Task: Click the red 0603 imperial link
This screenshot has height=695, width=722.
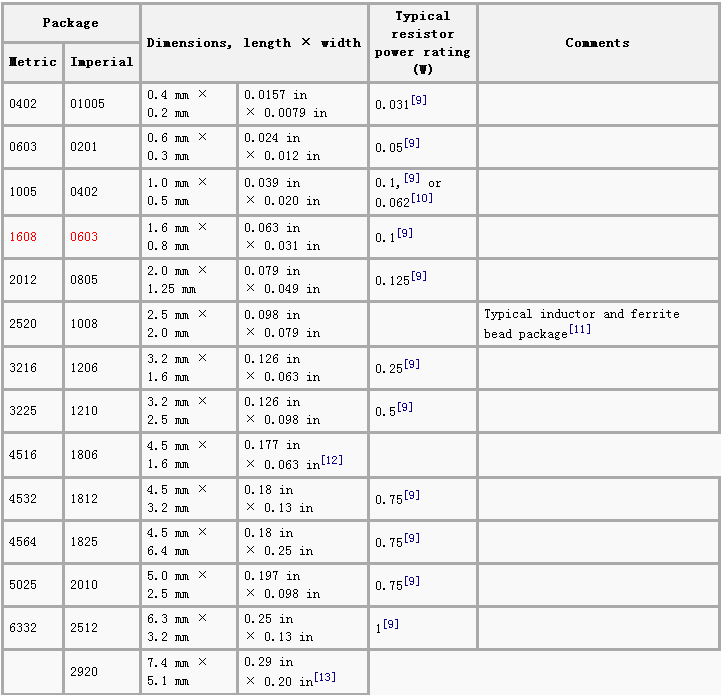Action: point(84,237)
